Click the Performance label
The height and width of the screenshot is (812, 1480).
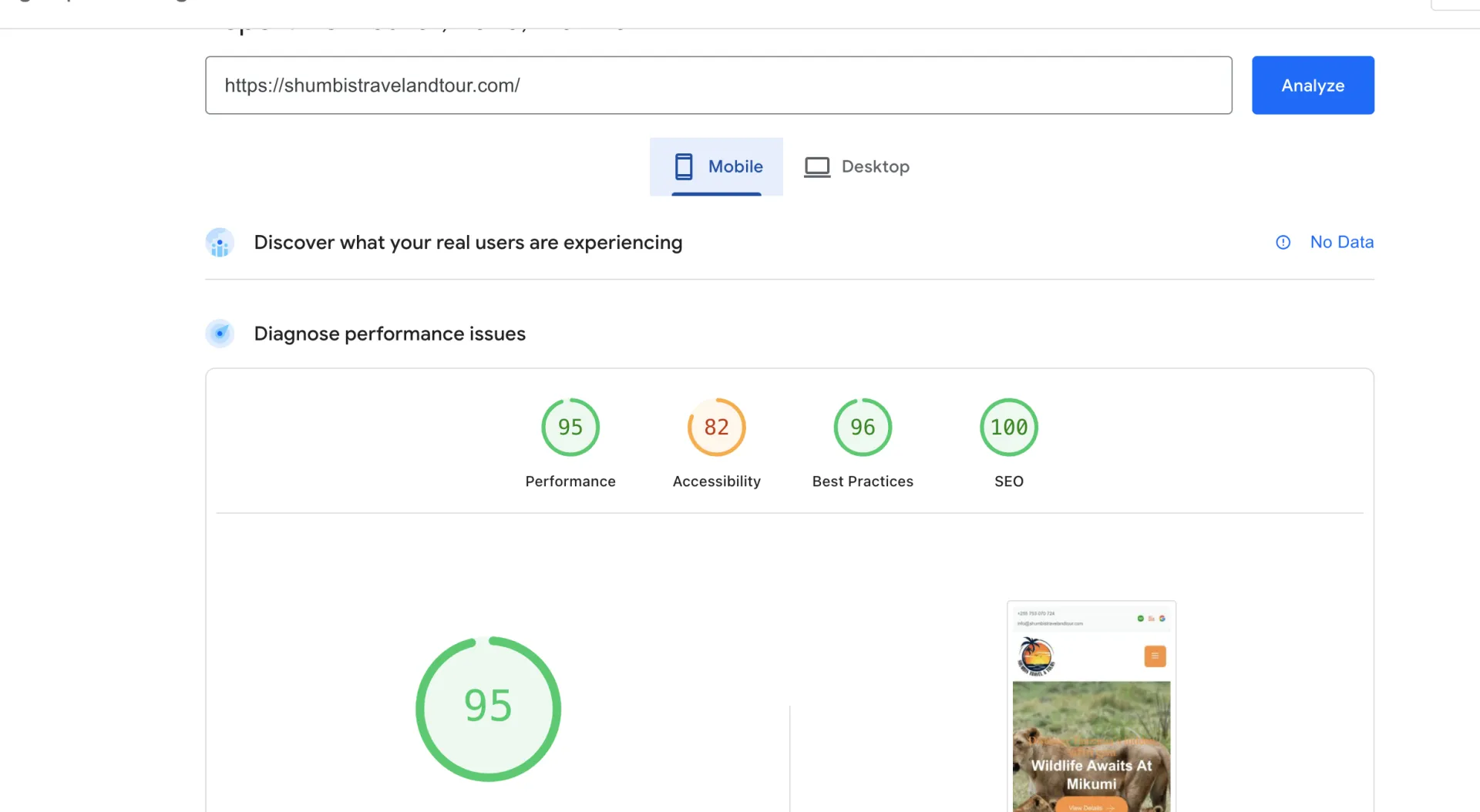(570, 481)
